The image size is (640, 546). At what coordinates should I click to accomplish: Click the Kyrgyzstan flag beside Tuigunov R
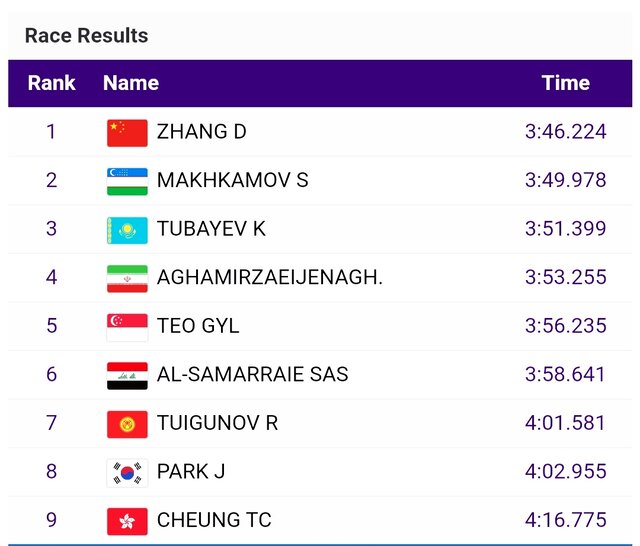tap(127, 423)
